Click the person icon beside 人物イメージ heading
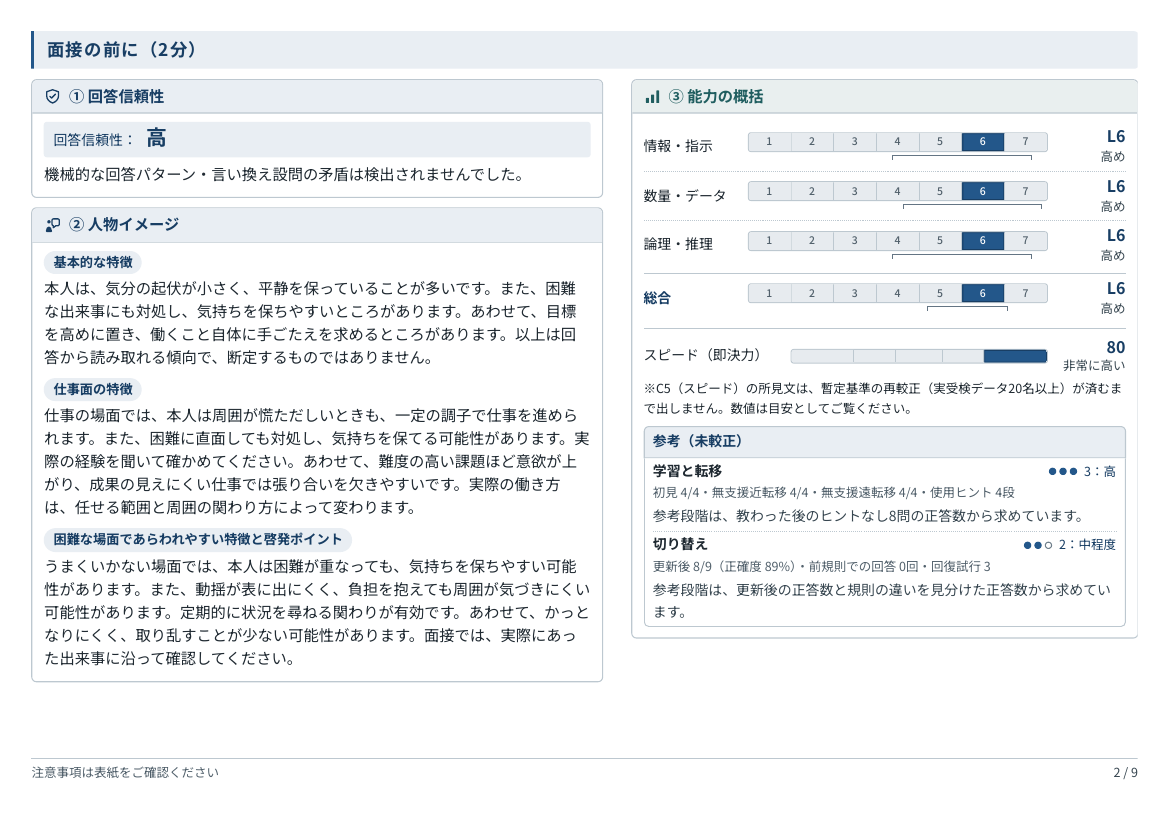 52,225
